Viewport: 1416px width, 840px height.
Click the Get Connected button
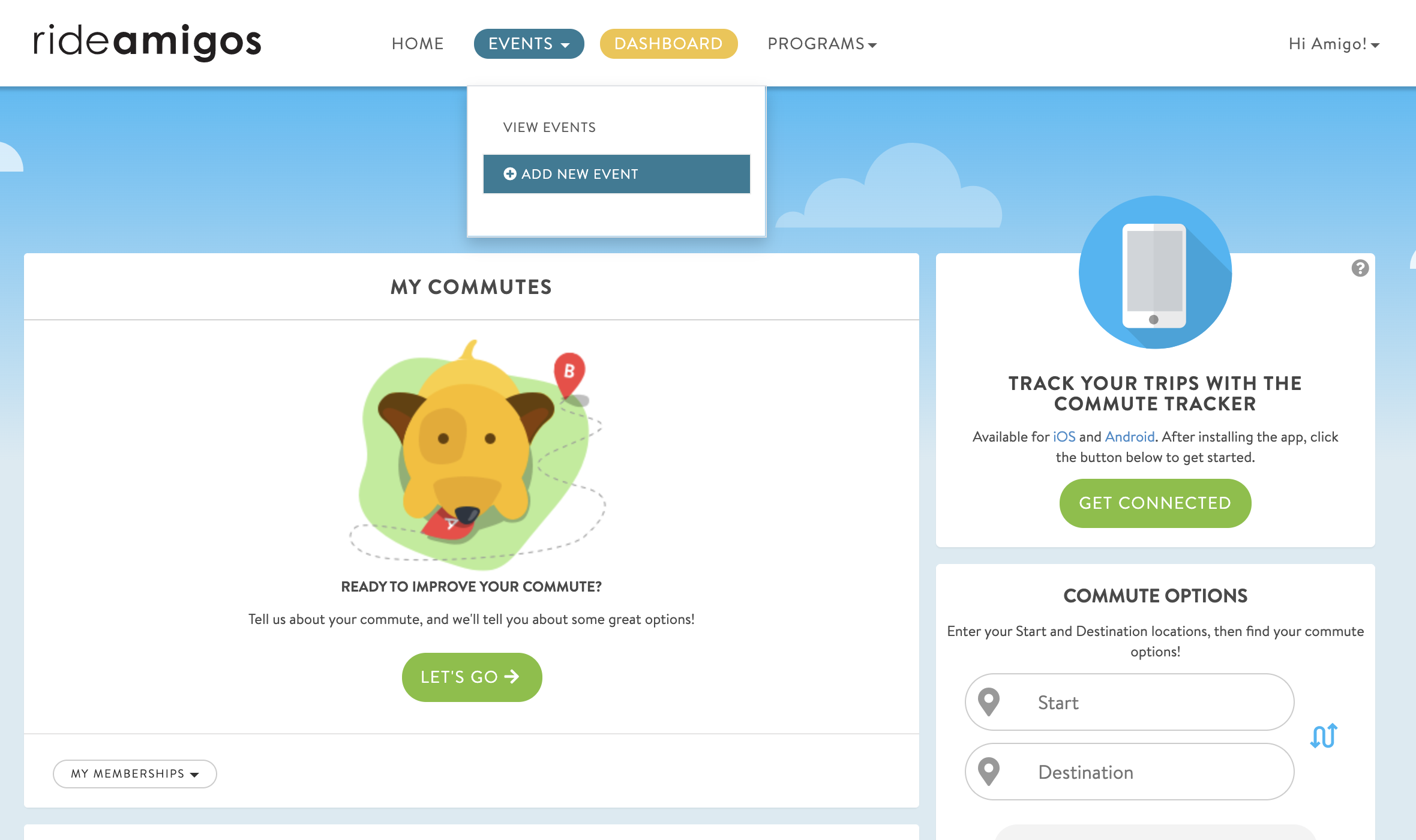(1155, 503)
